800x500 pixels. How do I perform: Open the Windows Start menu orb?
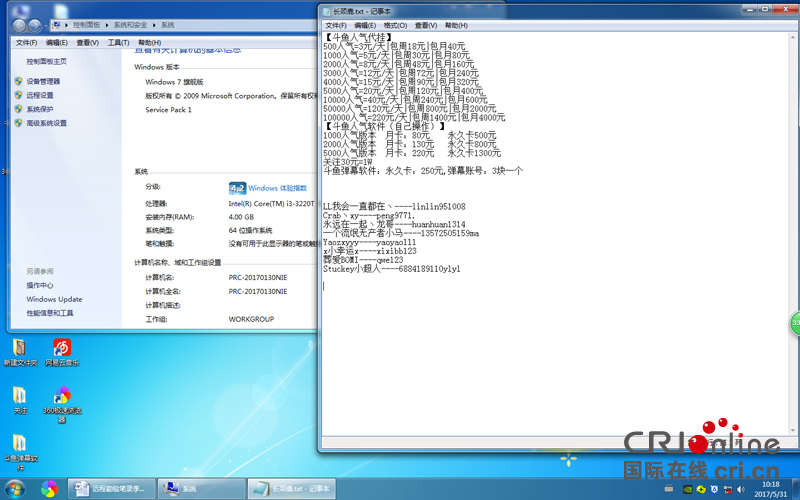14,489
